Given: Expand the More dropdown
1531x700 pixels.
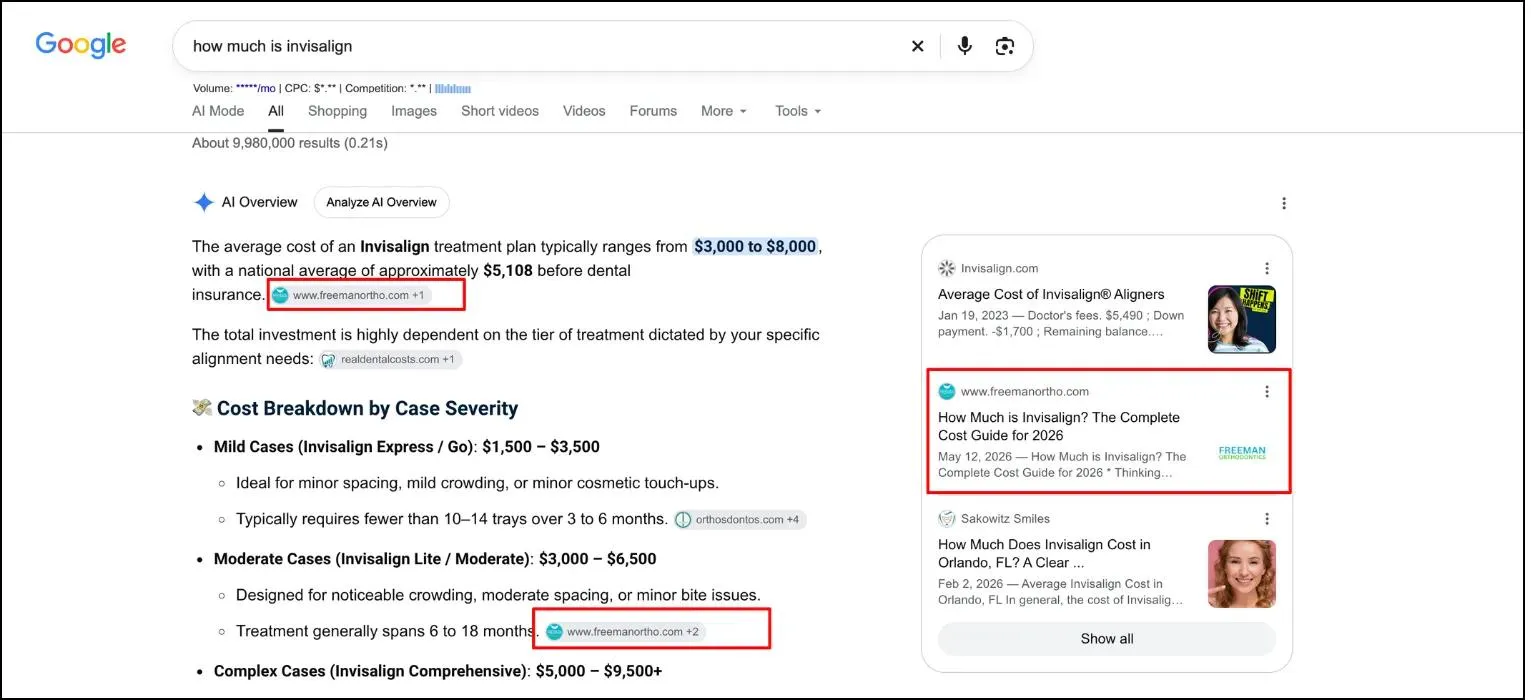Looking at the screenshot, I should click(724, 111).
